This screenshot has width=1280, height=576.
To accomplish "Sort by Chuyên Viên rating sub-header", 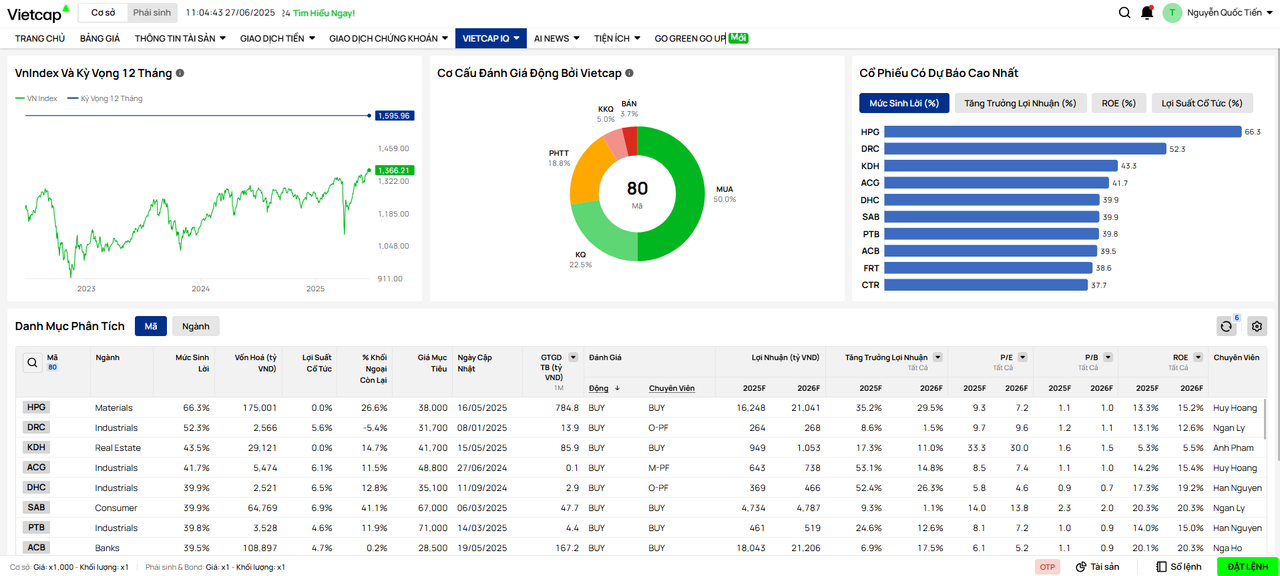I will pos(671,388).
